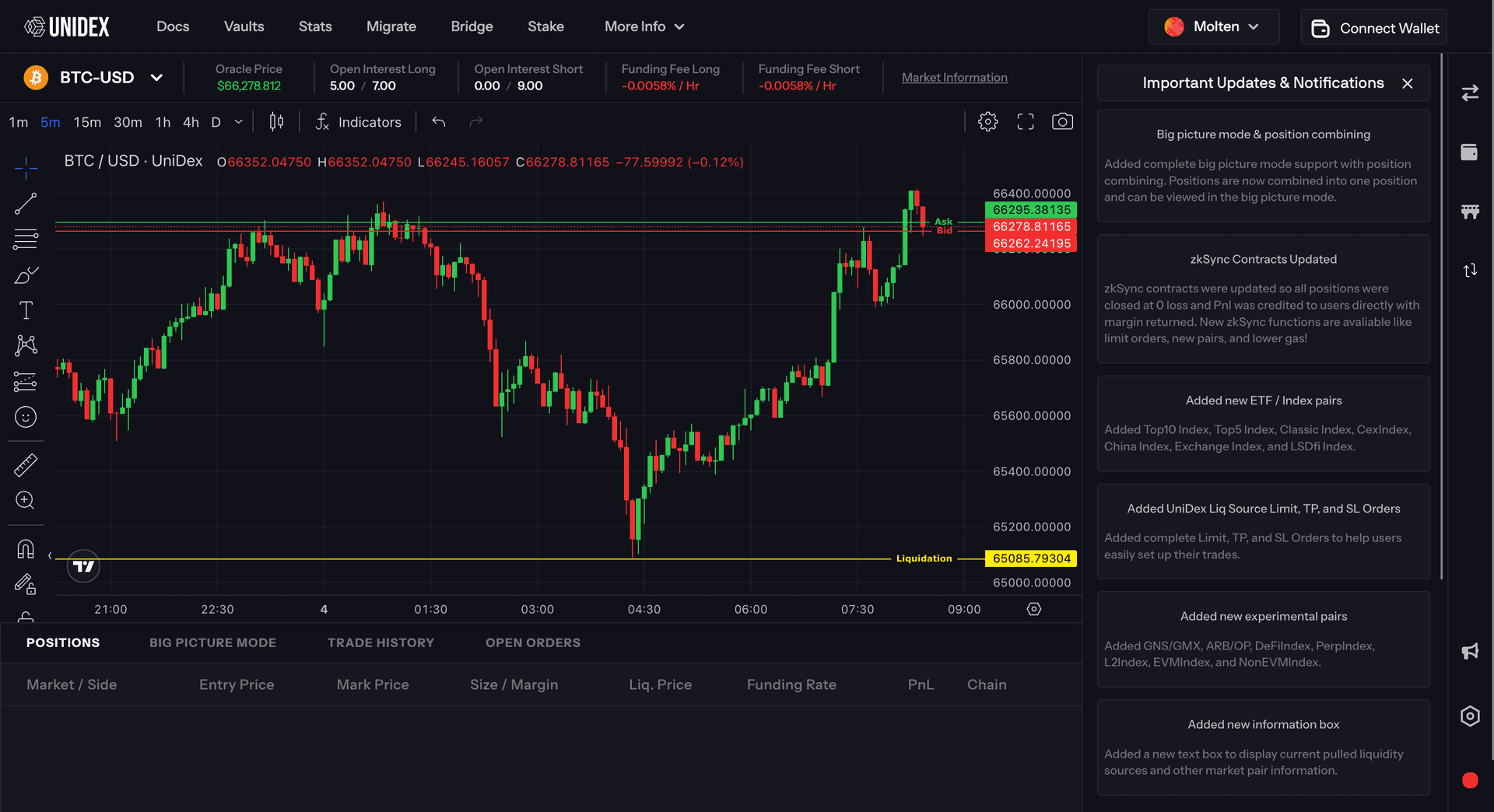Click the yellow Liquidation price label 65085.79304

tap(1031, 558)
